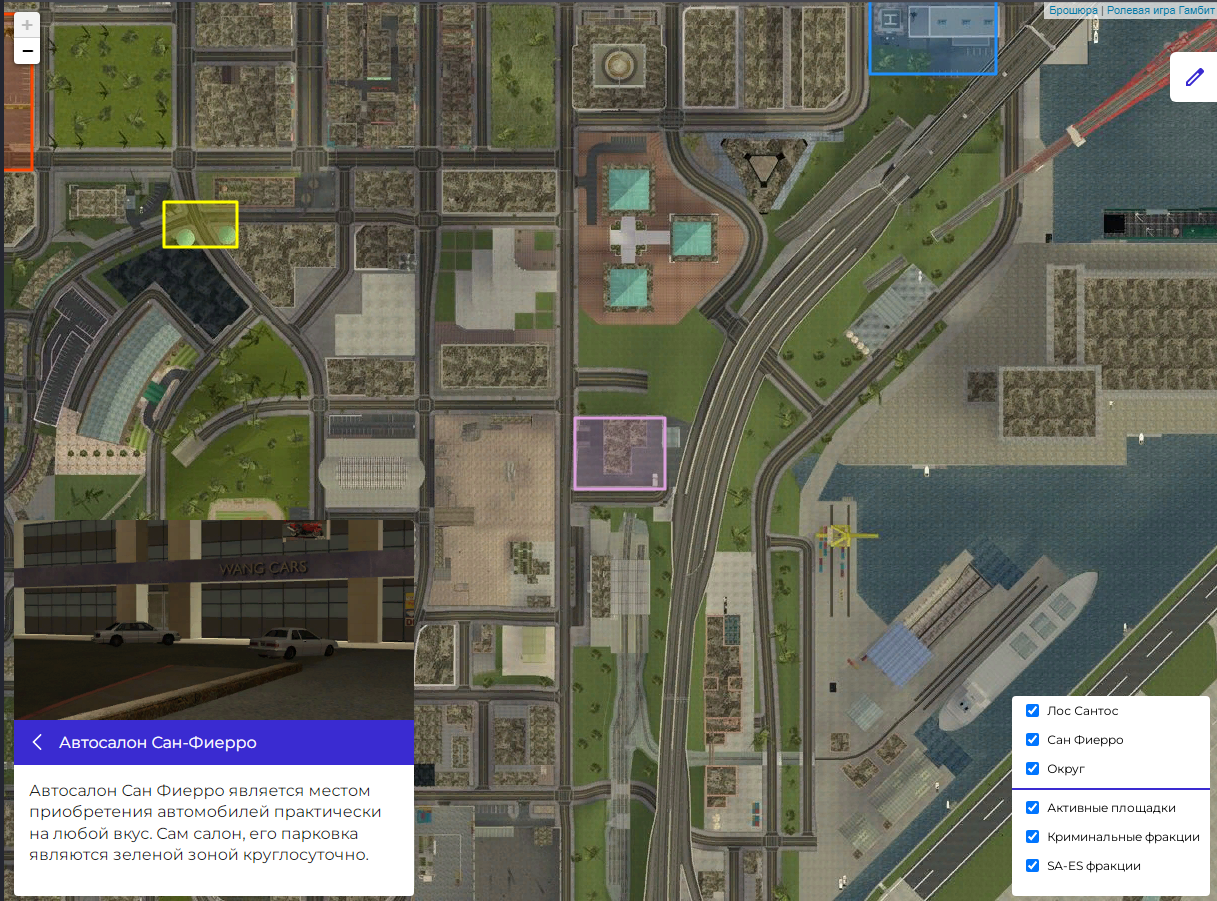Open the Брошюра link
Image resolution: width=1217 pixels, height=901 pixels.
(1072, 10)
